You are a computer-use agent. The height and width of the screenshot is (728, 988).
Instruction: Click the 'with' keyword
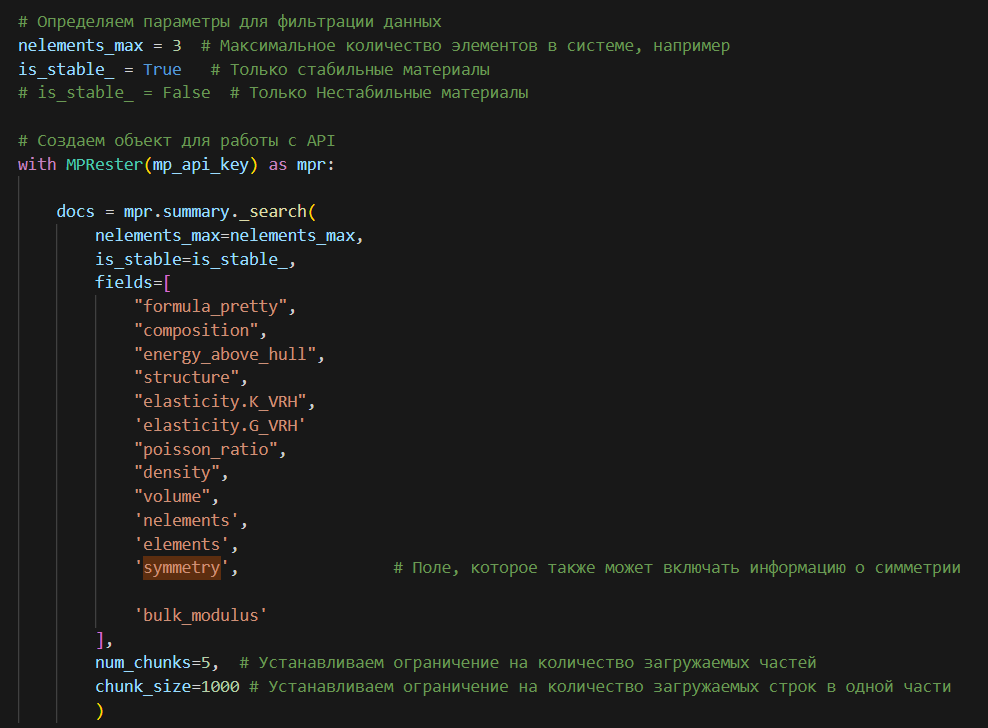click(x=37, y=165)
